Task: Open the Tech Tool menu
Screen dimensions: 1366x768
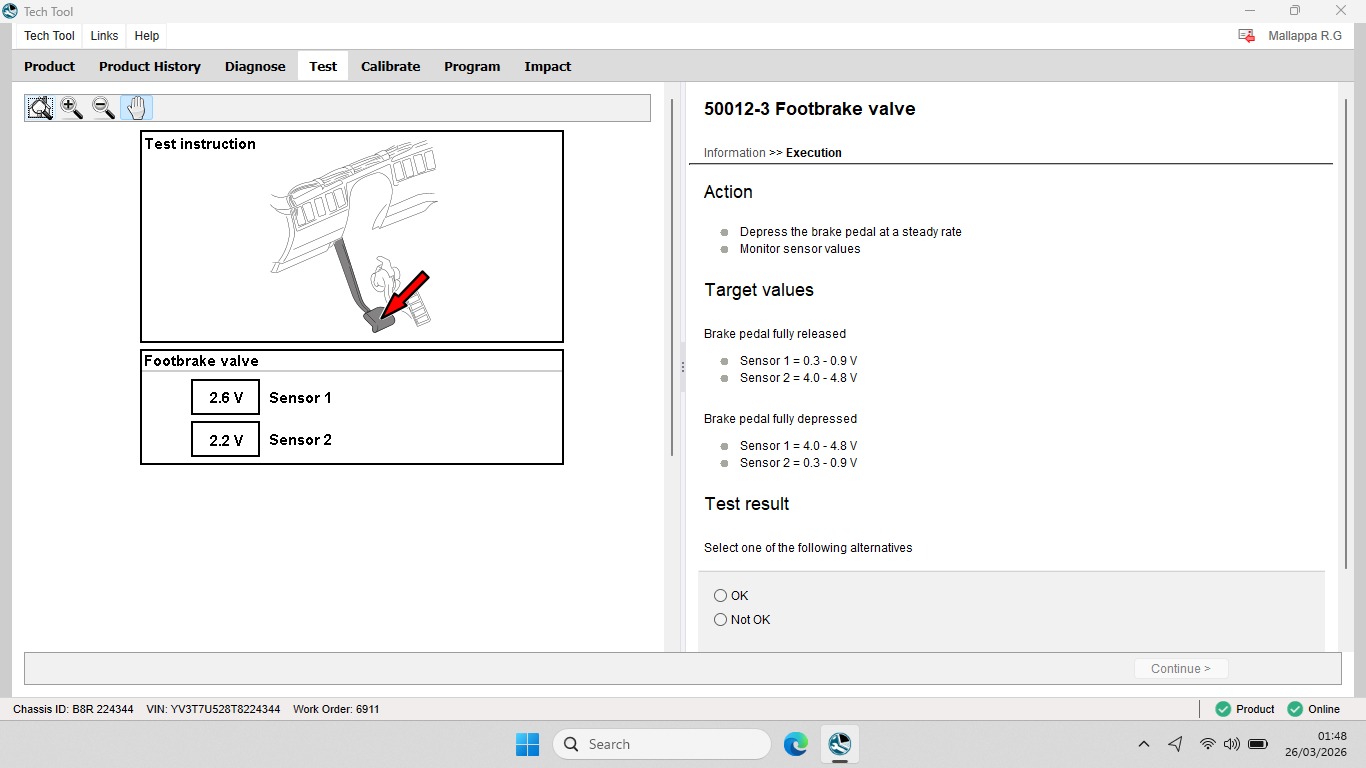Action: (49, 36)
